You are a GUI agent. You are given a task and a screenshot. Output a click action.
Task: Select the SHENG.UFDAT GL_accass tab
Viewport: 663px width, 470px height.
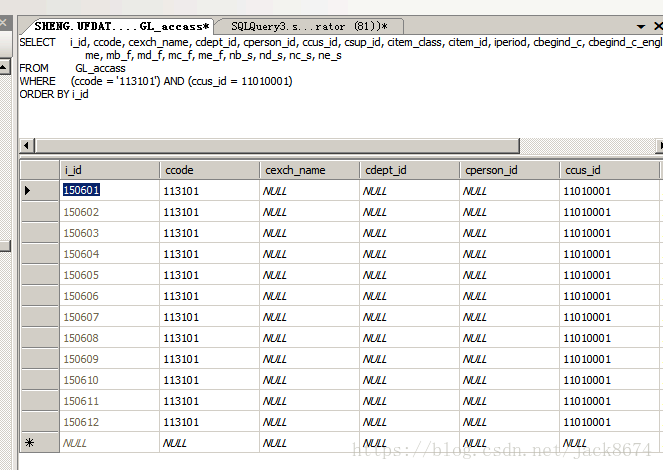[122, 25]
